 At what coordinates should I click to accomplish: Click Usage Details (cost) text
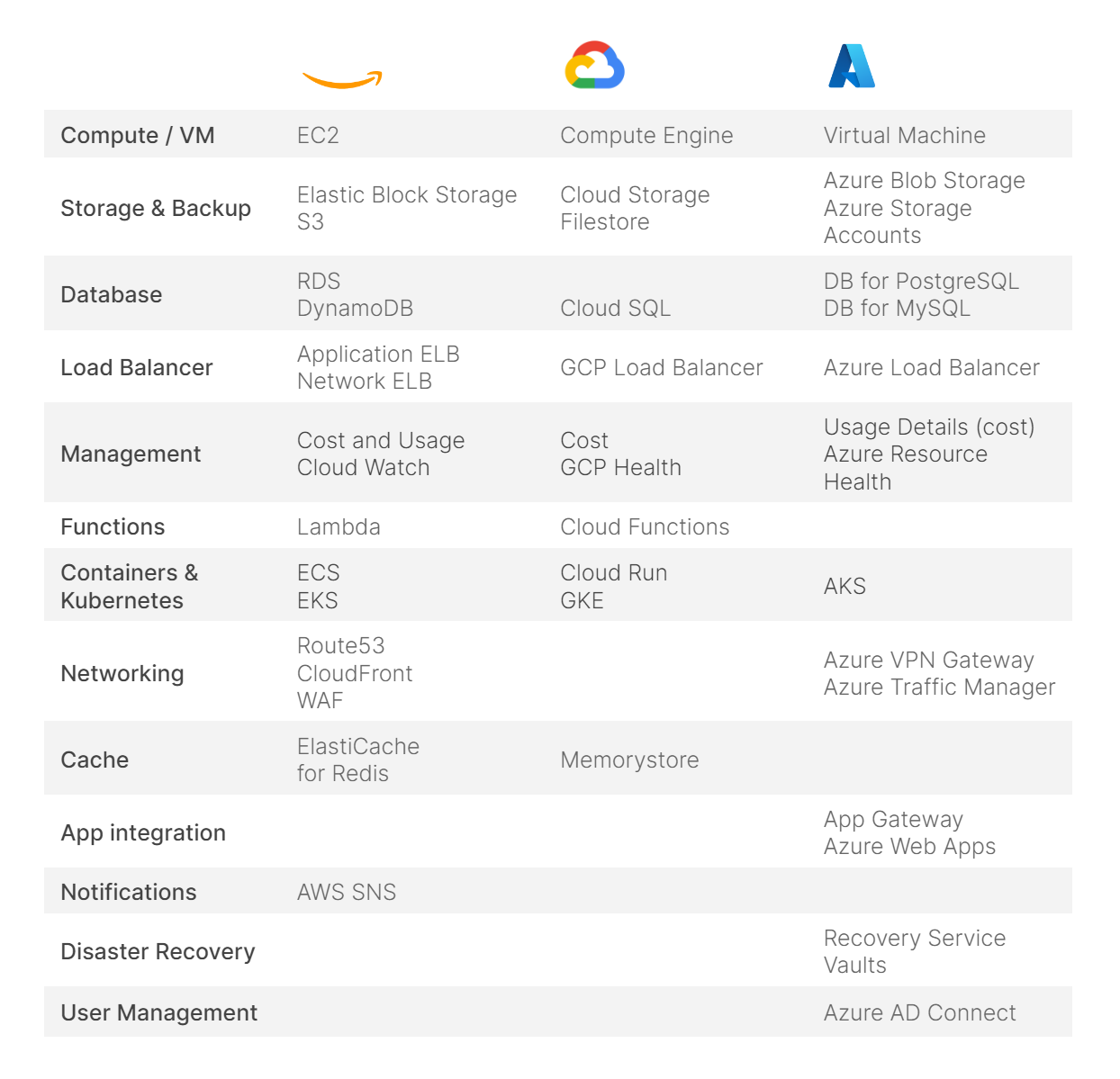(929, 427)
